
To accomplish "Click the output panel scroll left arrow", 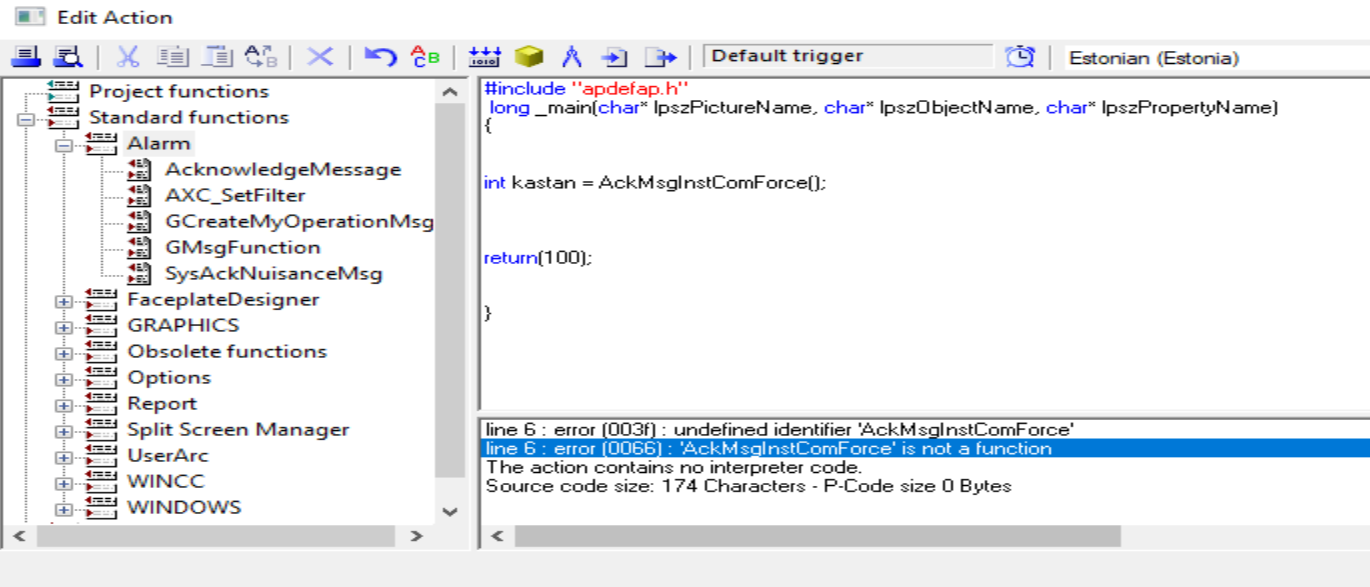I will coord(497,537).
